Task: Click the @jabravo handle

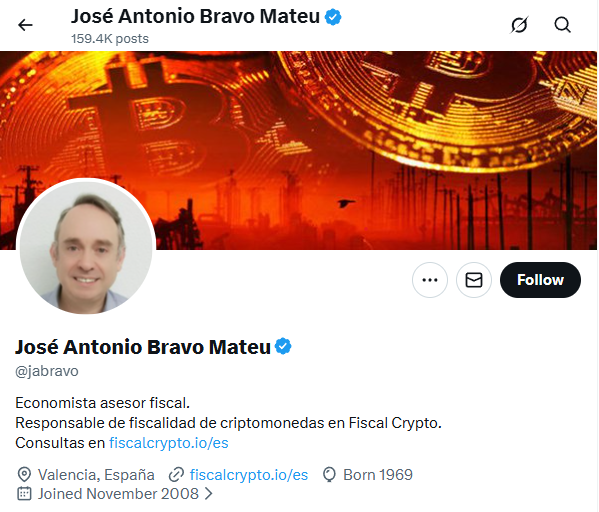Action: click(47, 371)
